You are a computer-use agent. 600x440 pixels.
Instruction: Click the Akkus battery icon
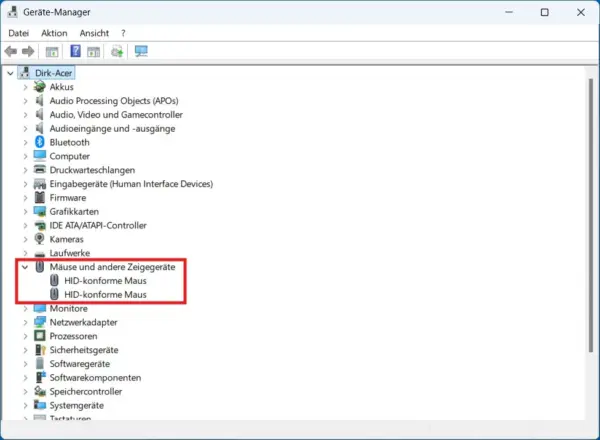(x=39, y=87)
